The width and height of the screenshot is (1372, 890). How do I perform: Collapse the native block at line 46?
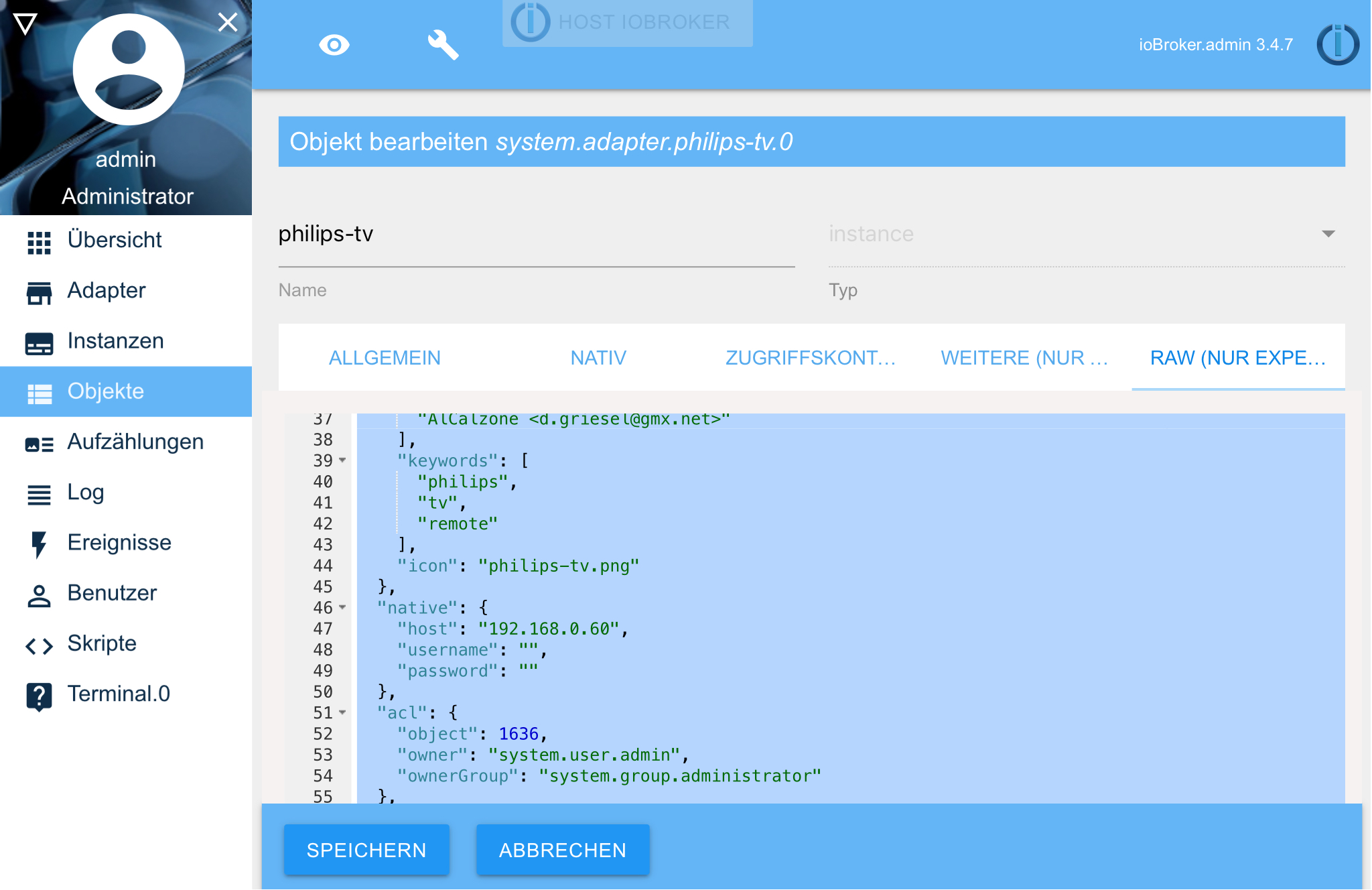coord(342,607)
